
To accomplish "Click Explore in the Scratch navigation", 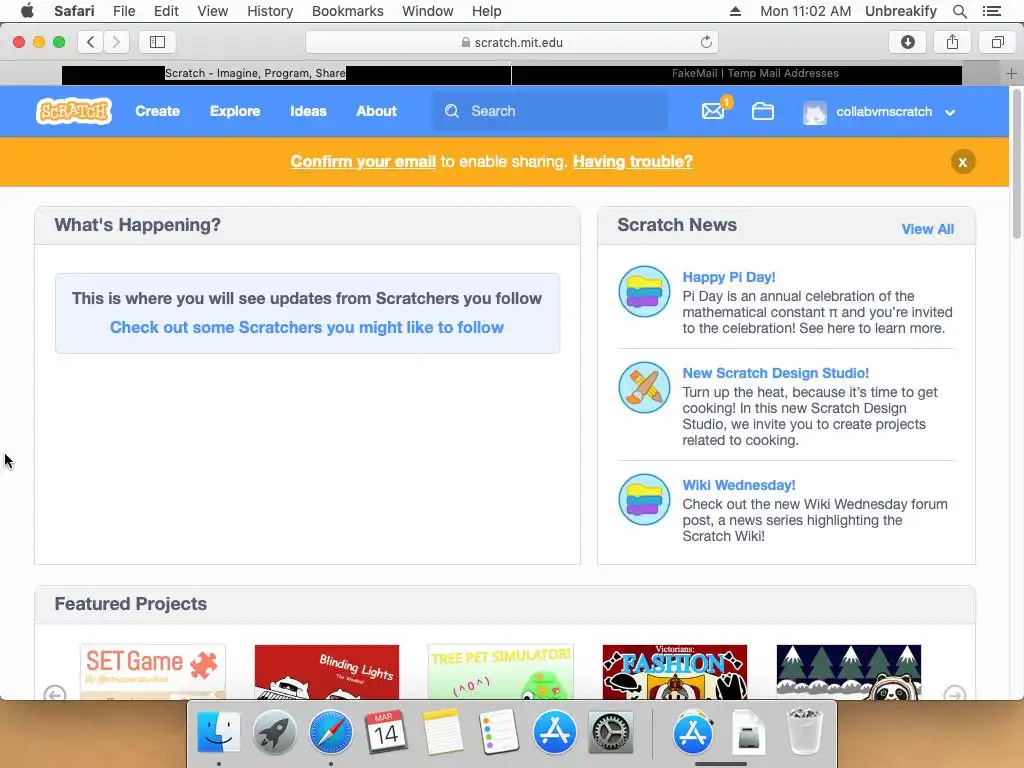I will 235,111.
